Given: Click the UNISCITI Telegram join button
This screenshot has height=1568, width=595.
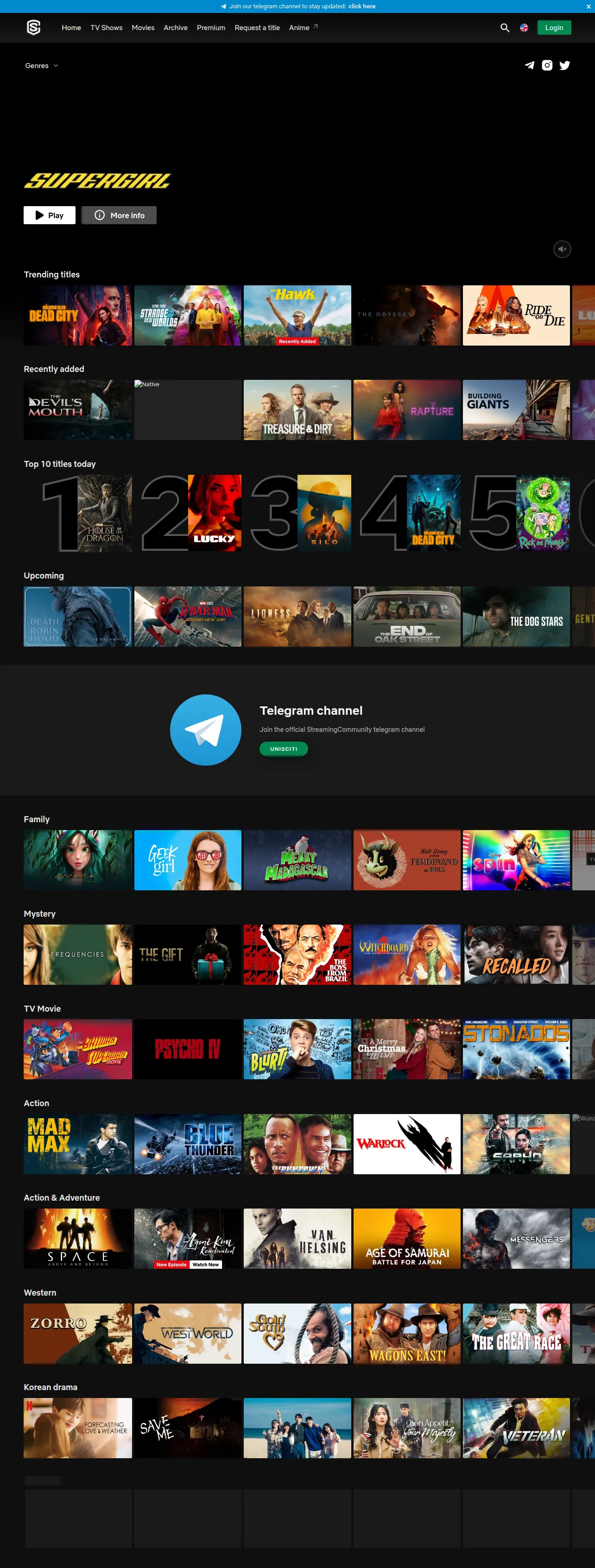Looking at the screenshot, I should click(x=284, y=749).
